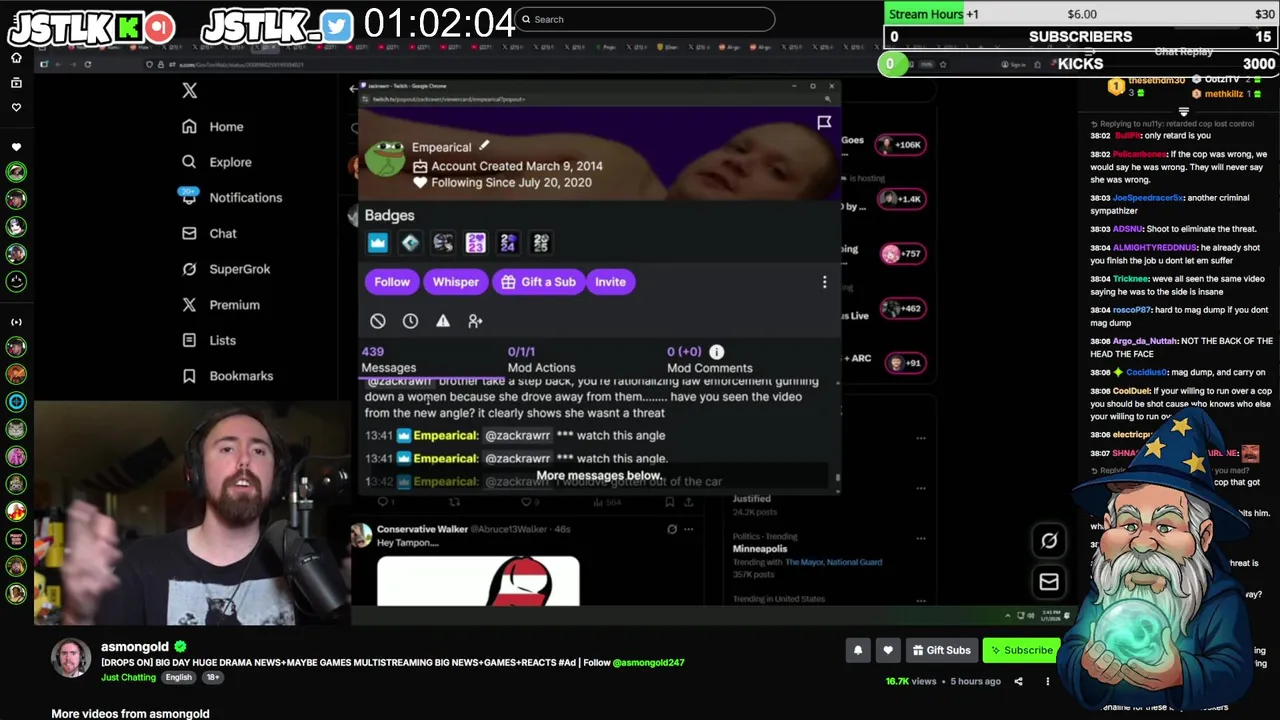Click the timeout clock icon

click(x=410, y=321)
